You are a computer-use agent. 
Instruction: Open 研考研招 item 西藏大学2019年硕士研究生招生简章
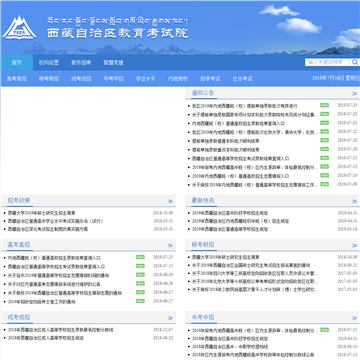tap(226, 257)
